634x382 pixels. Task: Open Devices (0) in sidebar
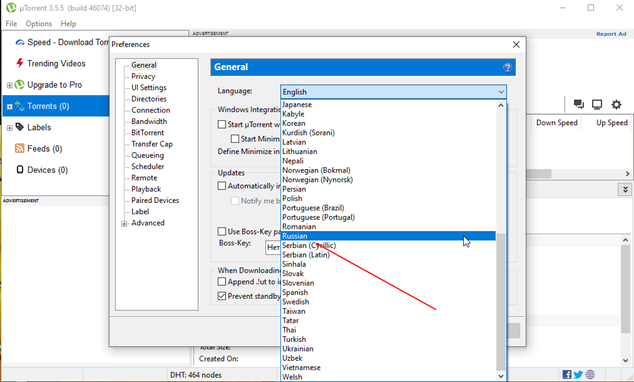coord(47,170)
